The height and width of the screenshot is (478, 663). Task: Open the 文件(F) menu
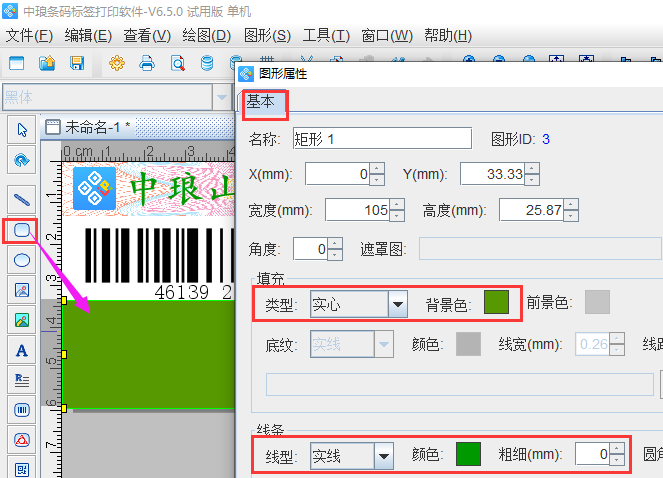click(29, 36)
